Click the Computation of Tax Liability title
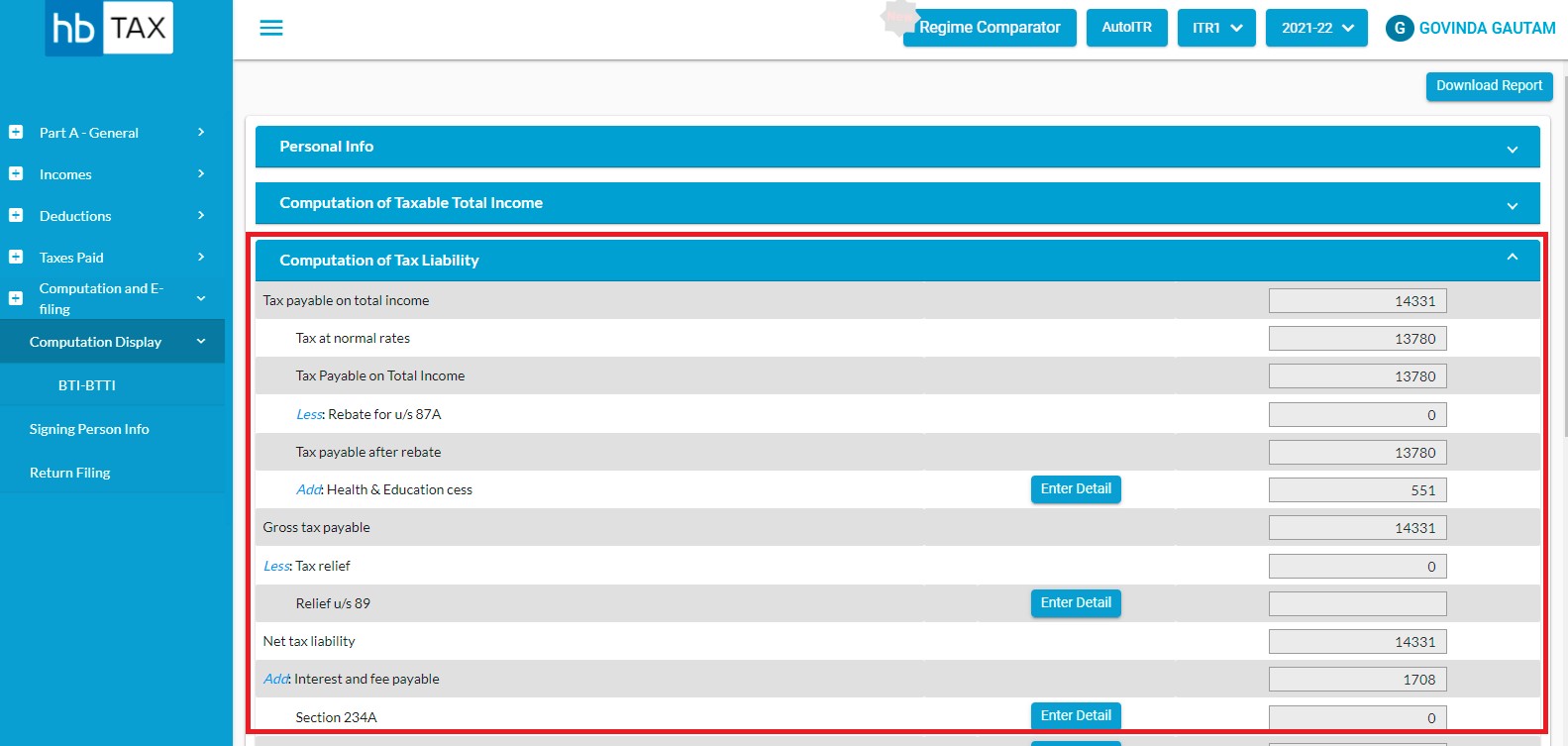Viewport: 1568px width, 746px height. tap(379, 261)
